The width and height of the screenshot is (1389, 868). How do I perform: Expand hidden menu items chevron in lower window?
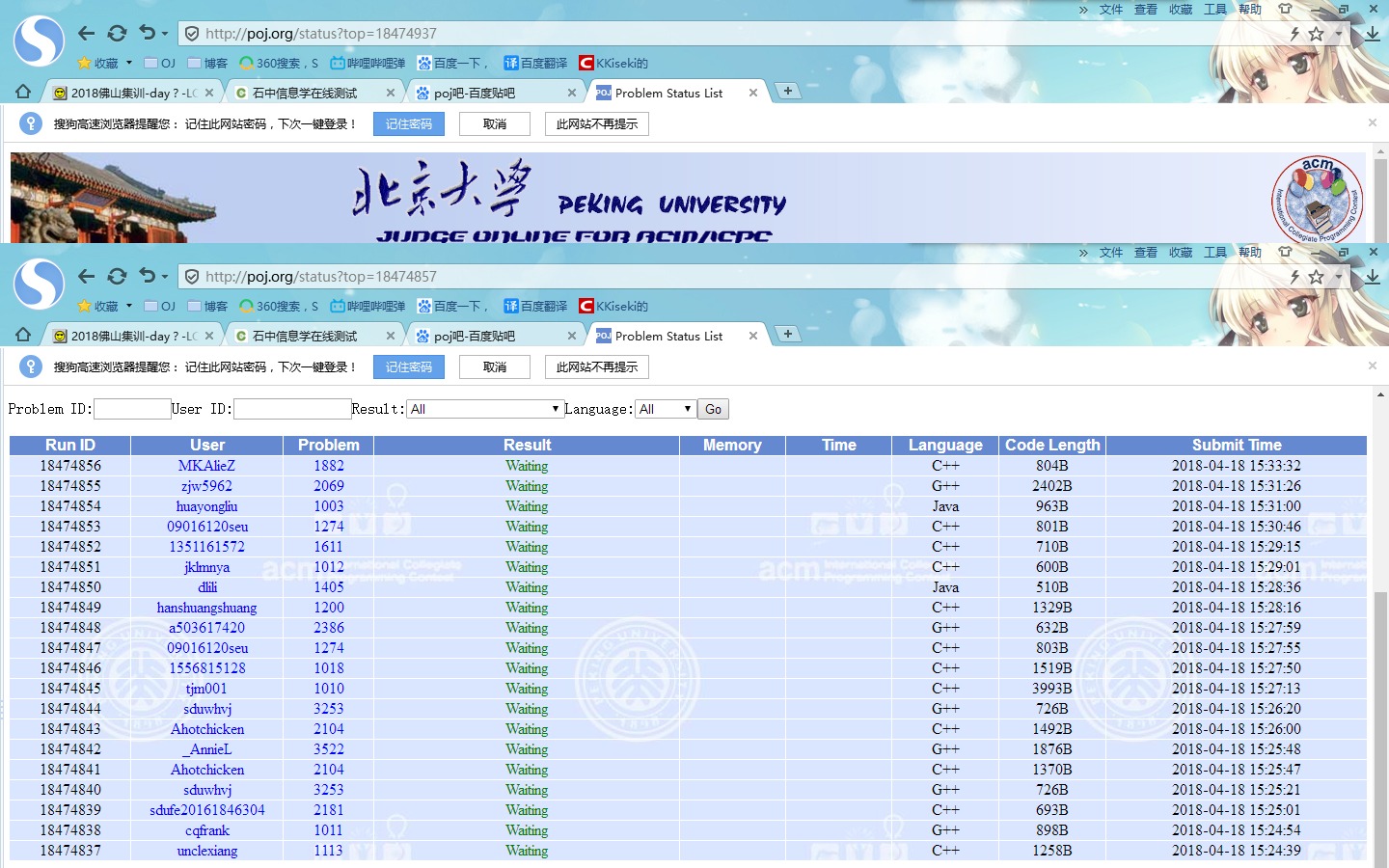(1083, 253)
